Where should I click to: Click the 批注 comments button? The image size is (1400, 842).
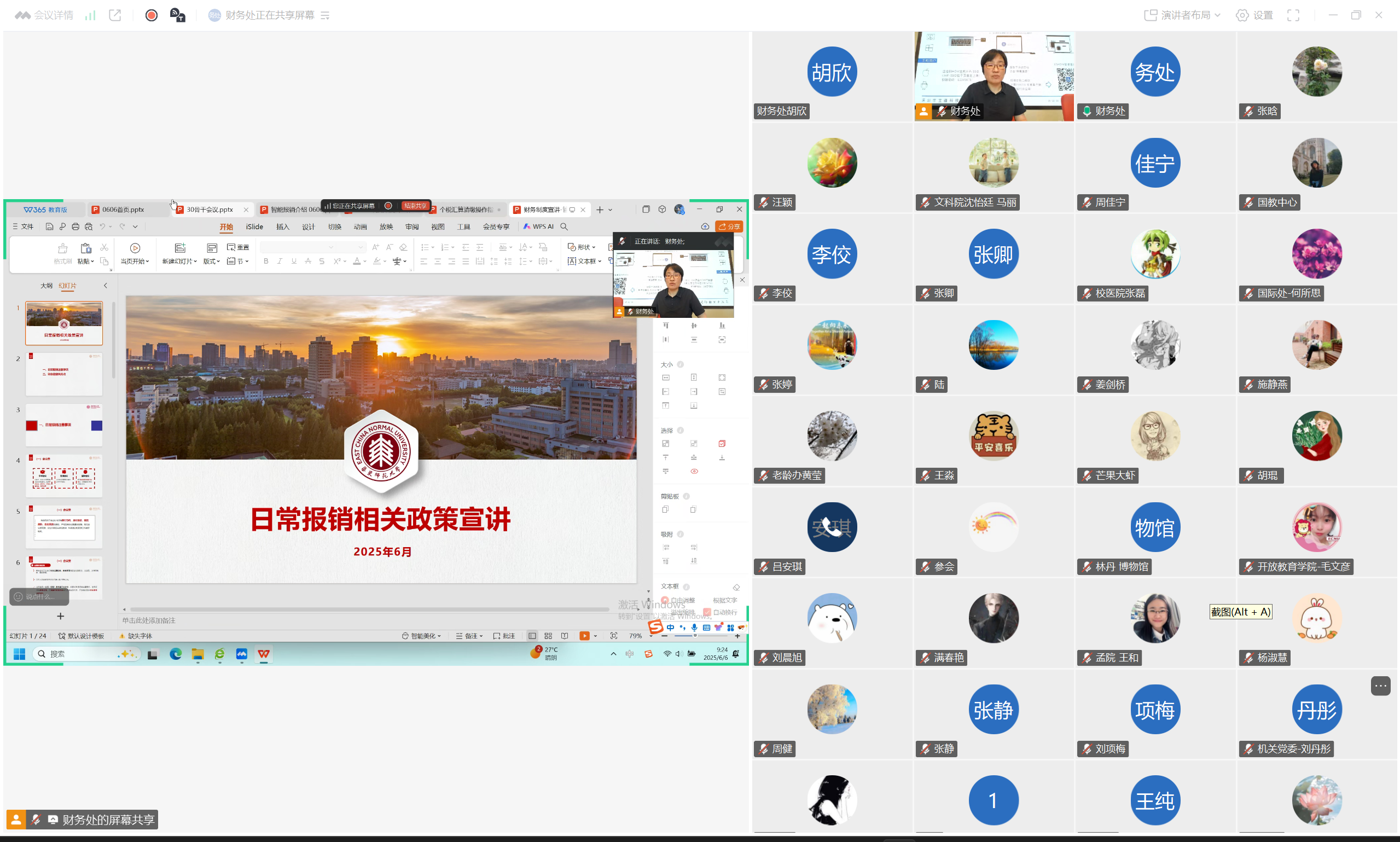[x=504, y=636]
